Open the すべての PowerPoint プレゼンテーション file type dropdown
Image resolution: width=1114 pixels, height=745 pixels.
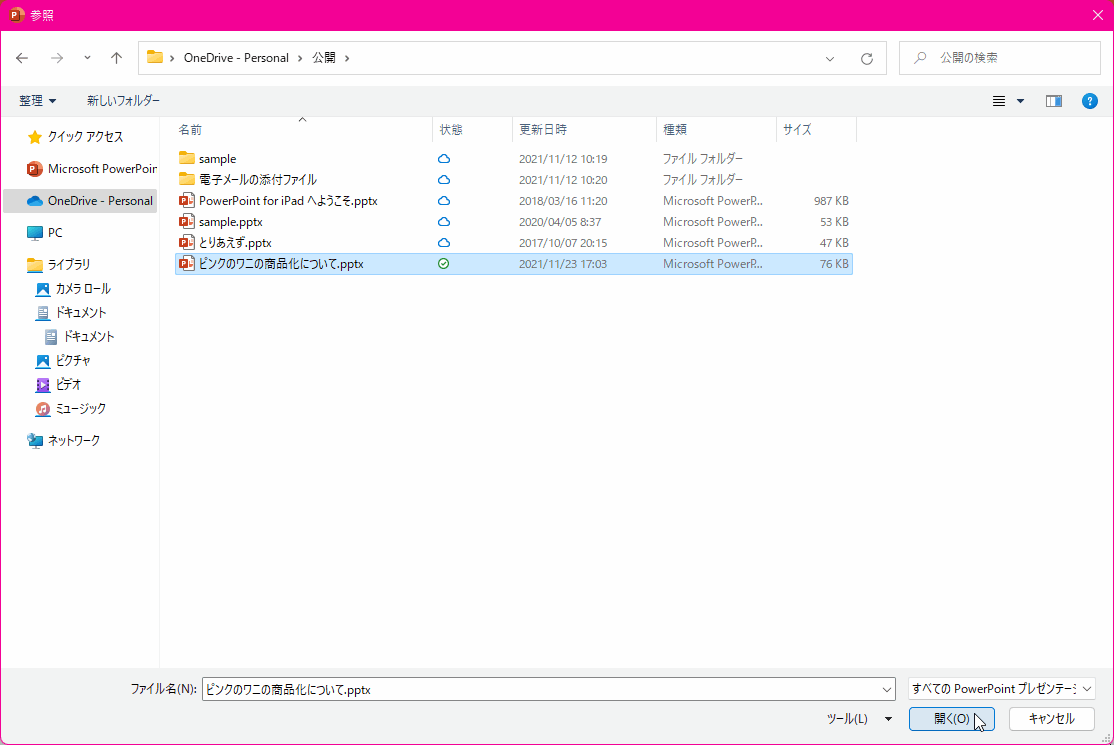pos(1002,689)
